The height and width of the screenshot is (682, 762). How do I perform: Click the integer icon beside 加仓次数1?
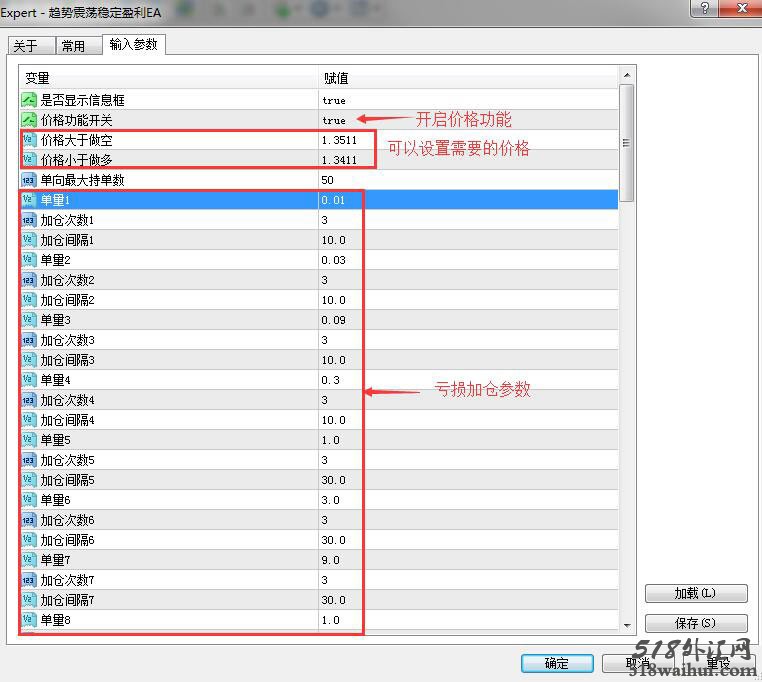[29, 220]
